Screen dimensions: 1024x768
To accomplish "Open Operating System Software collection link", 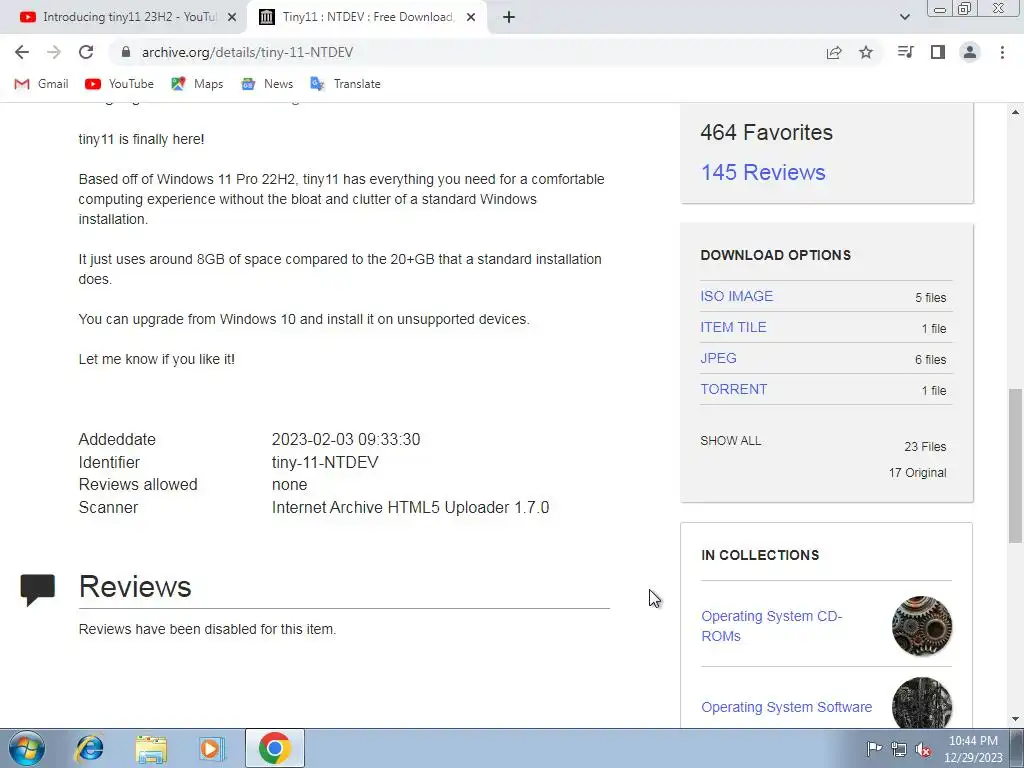I will [x=786, y=707].
